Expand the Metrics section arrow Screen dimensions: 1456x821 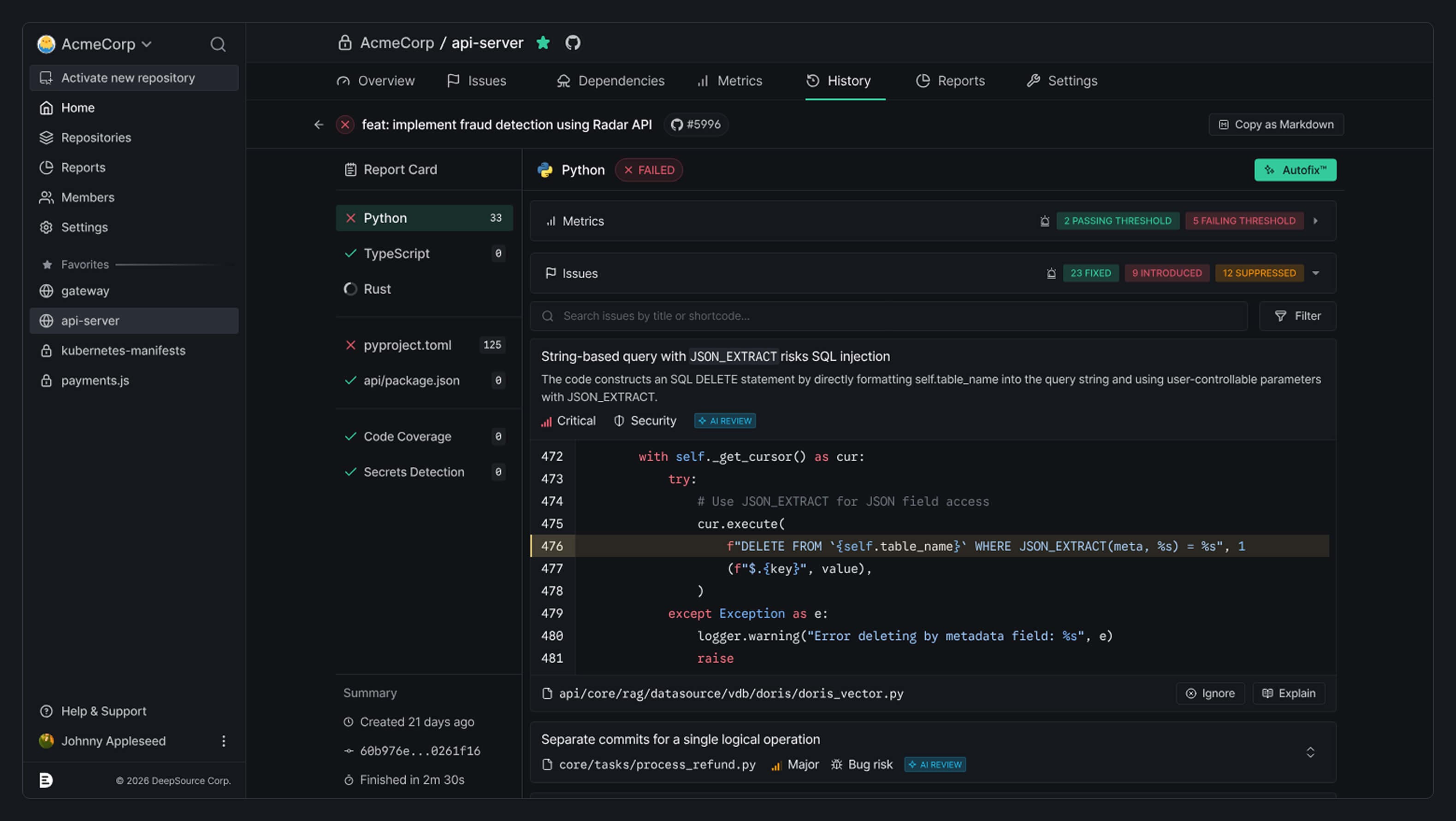pos(1316,221)
